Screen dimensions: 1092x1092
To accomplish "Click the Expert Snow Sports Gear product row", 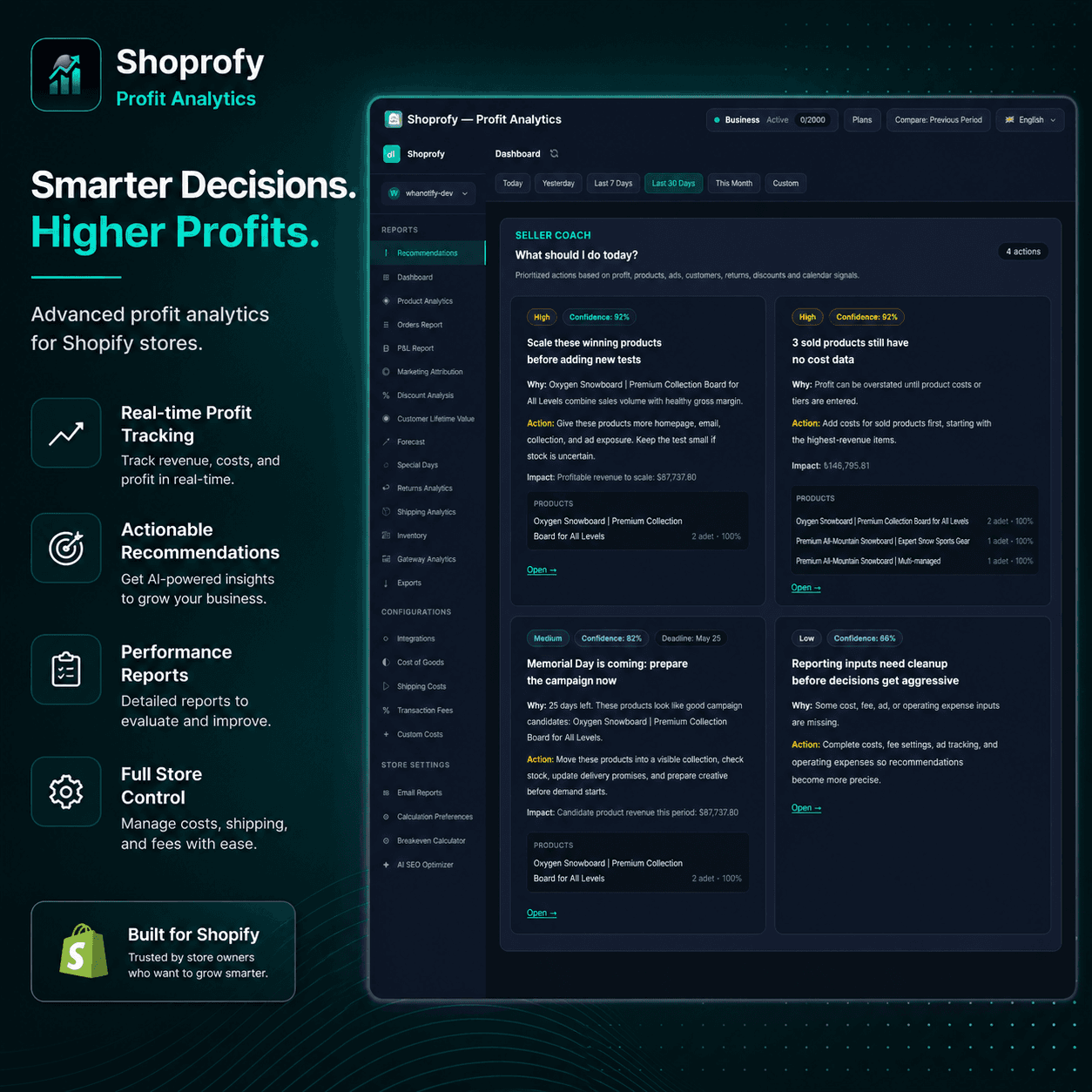I will click(x=914, y=542).
